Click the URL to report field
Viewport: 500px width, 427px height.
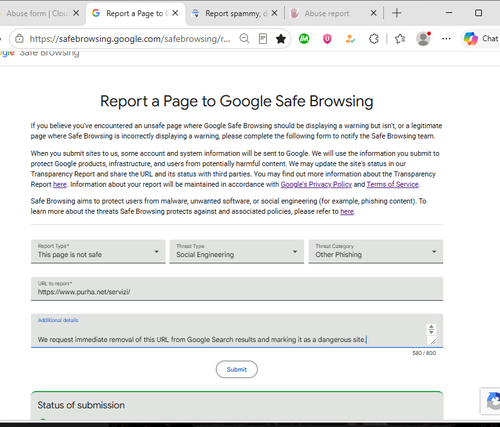[237, 289]
